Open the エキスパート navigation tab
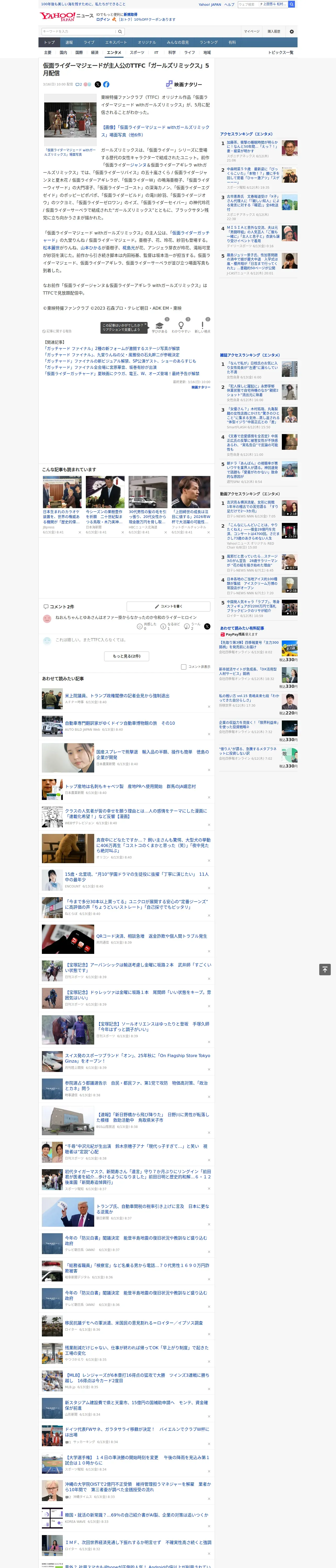 click(x=116, y=43)
